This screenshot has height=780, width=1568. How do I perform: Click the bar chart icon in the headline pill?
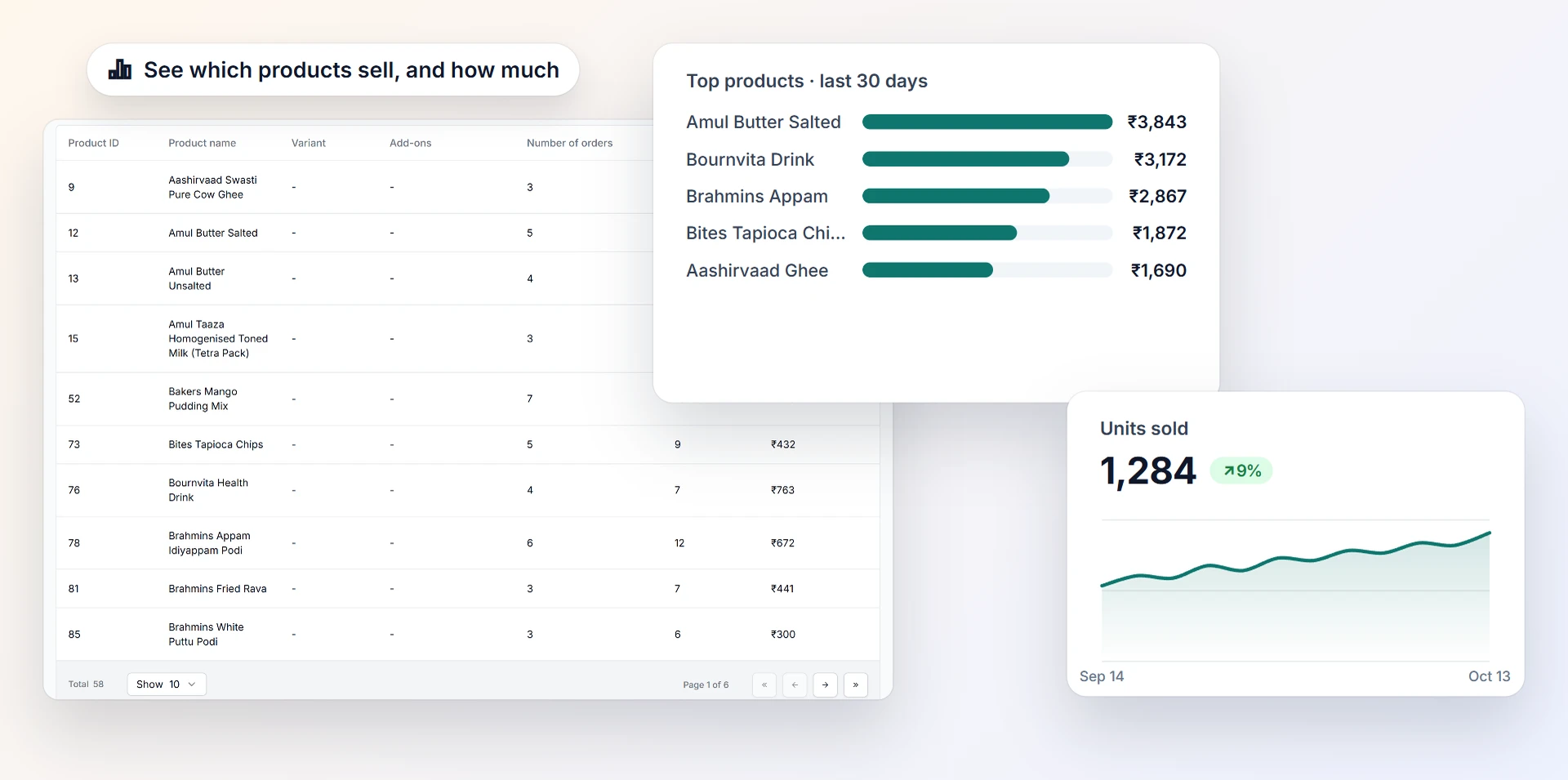point(120,69)
